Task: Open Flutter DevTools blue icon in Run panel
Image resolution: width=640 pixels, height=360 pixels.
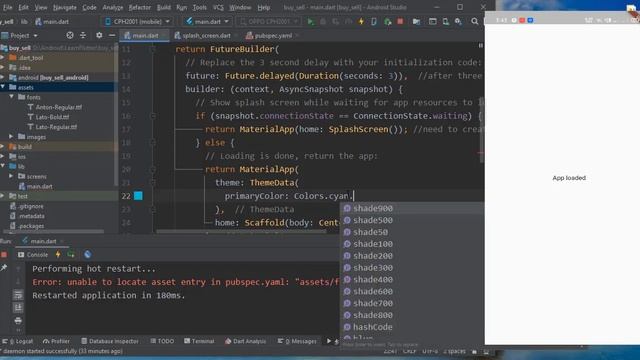Action: (x=87, y=255)
